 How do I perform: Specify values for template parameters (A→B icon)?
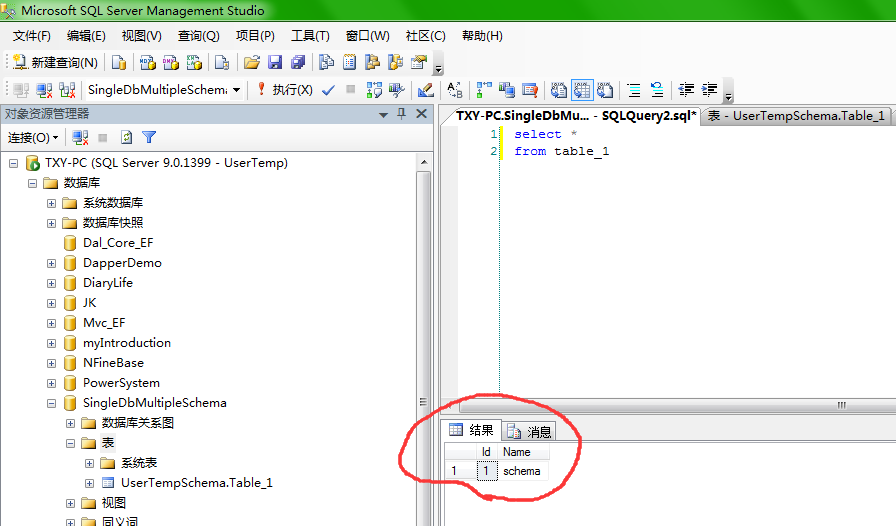455,90
